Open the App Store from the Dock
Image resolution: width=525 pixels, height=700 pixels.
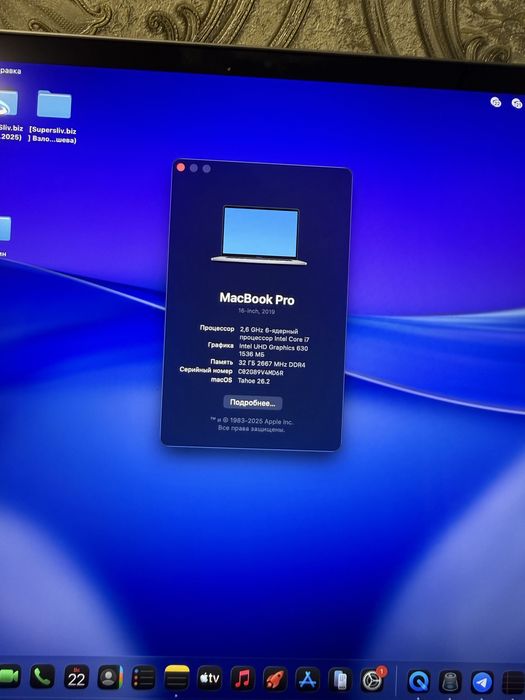(x=308, y=680)
